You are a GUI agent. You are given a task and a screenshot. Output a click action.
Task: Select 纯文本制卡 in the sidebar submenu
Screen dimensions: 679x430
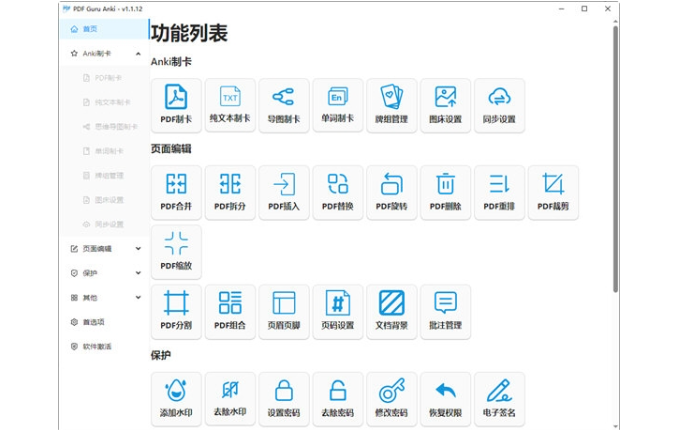(x=104, y=102)
